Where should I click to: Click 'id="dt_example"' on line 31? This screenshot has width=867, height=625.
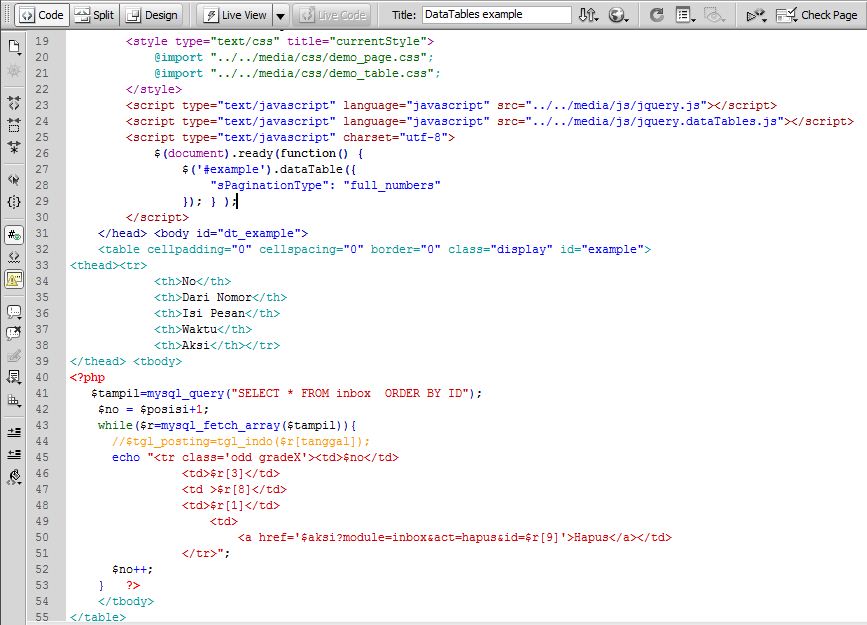click(248, 233)
